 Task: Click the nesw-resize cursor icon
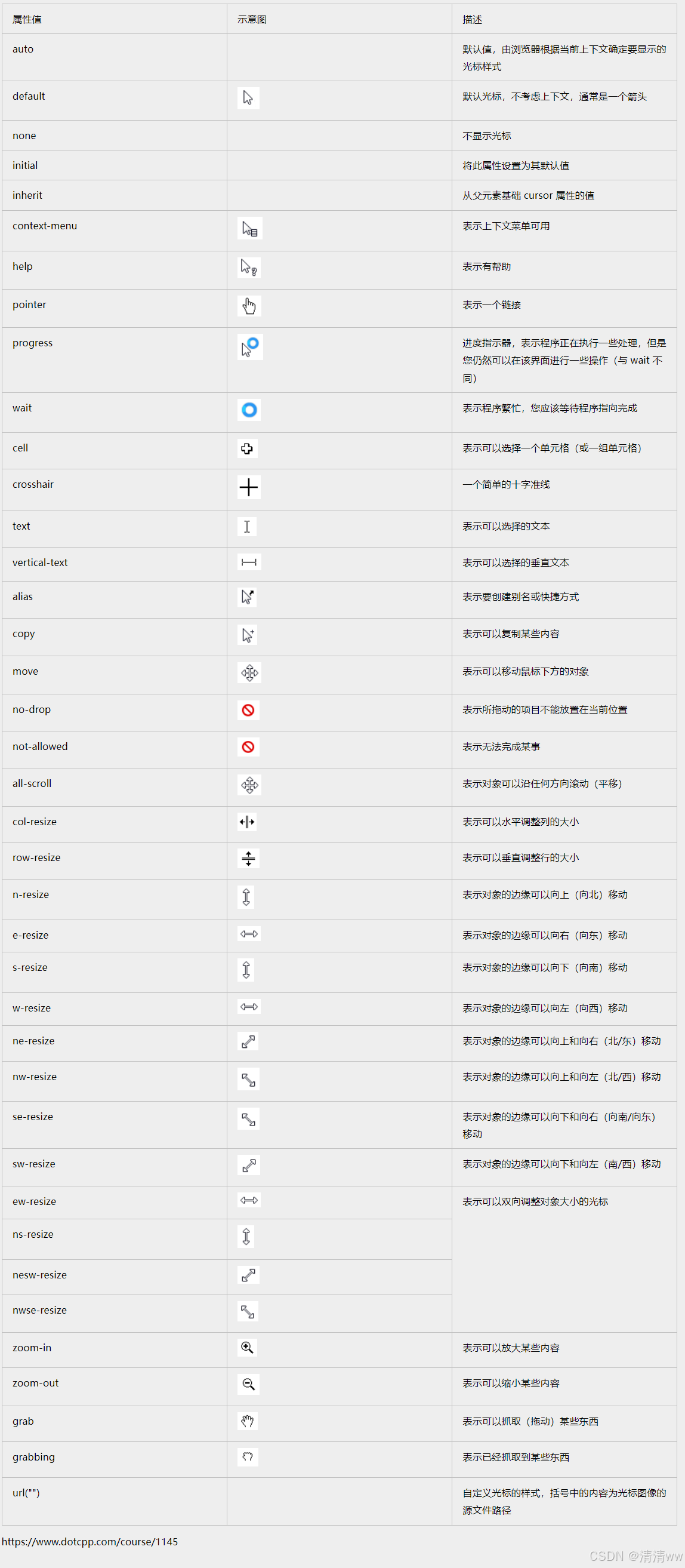click(248, 1275)
